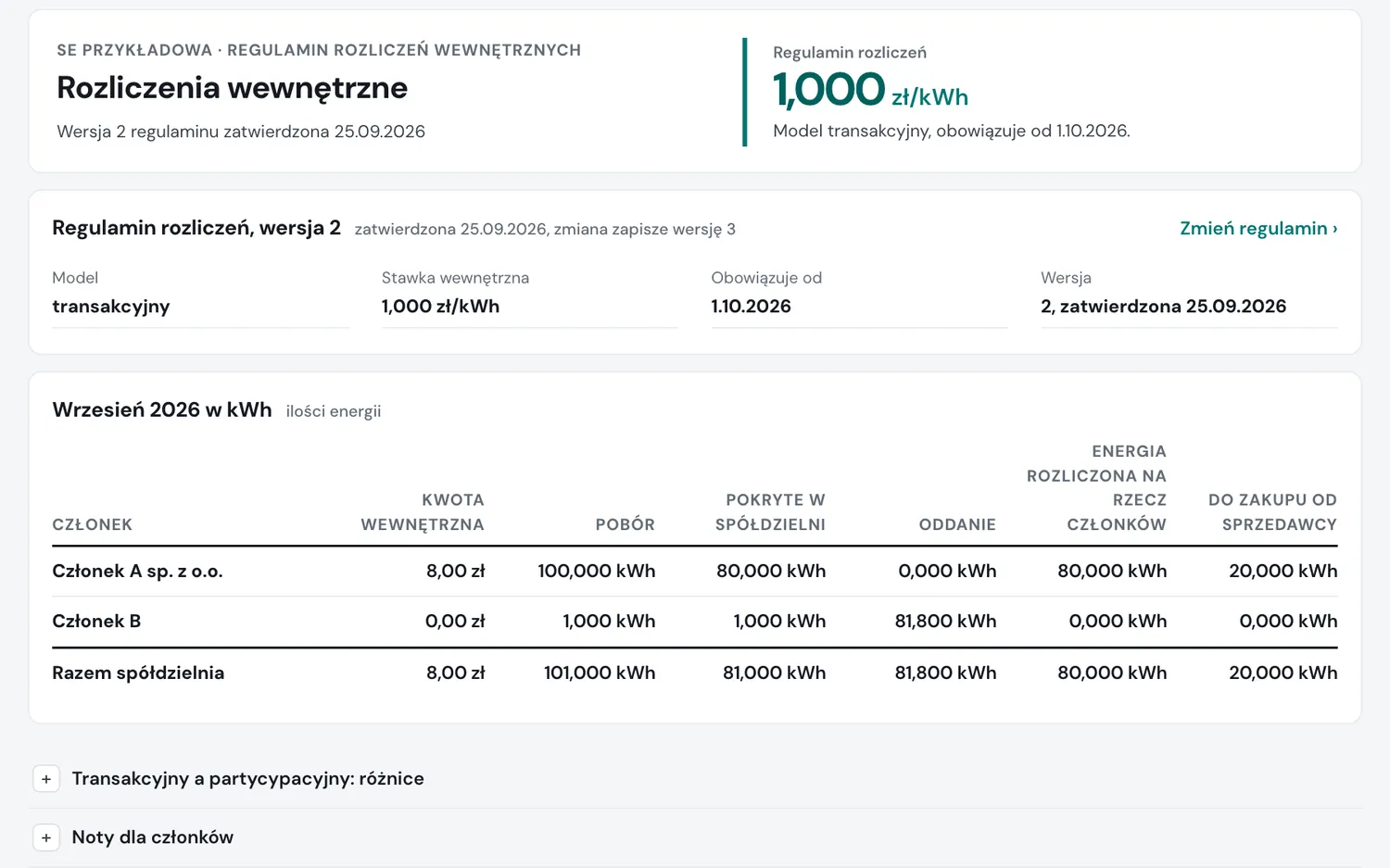Click the Członek A sp. z o.o. row name
The height and width of the screenshot is (868, 1390).
(x=137, y=572)
